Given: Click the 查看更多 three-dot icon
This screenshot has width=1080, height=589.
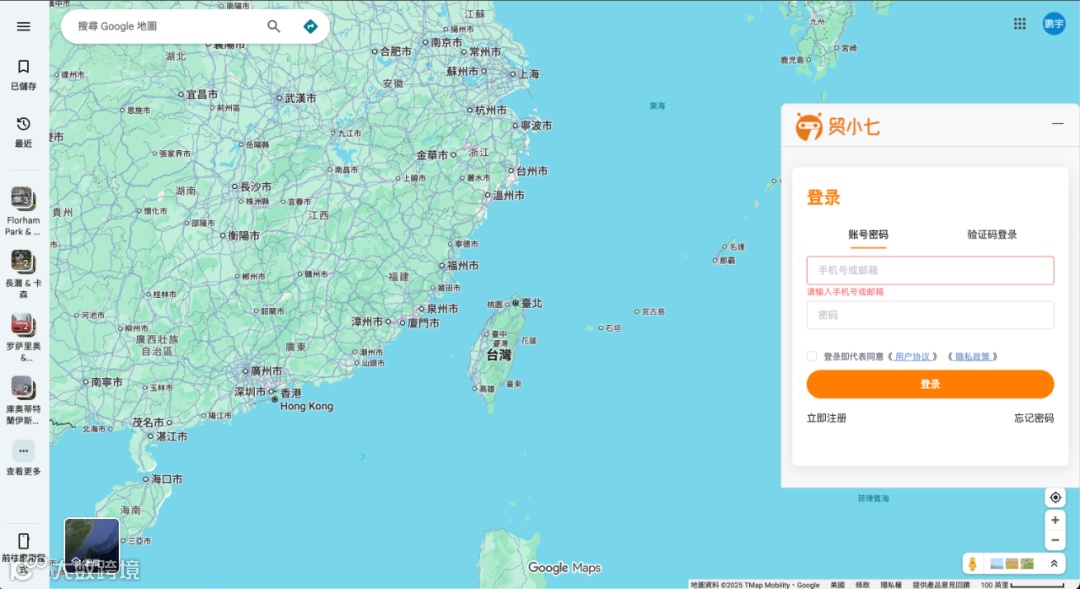Looking at the screenshot, I should pyautogui.click(x=23, y=451).
